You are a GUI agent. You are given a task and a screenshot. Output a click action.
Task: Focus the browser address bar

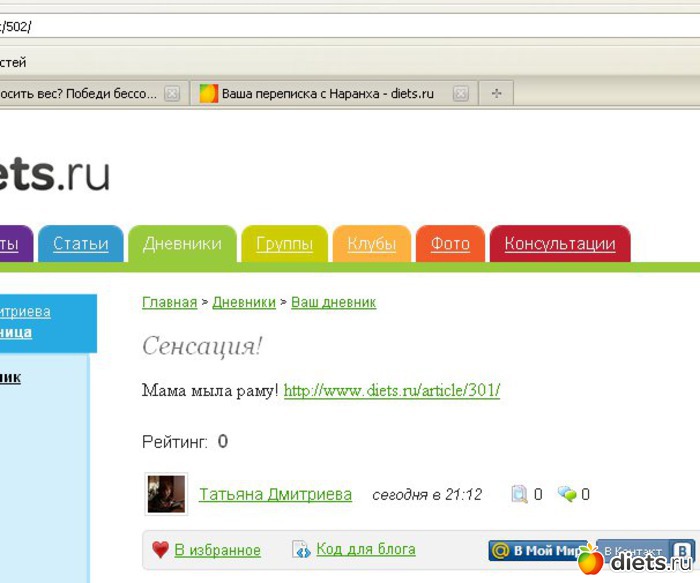pyautogui.click(x=350, y=26)
